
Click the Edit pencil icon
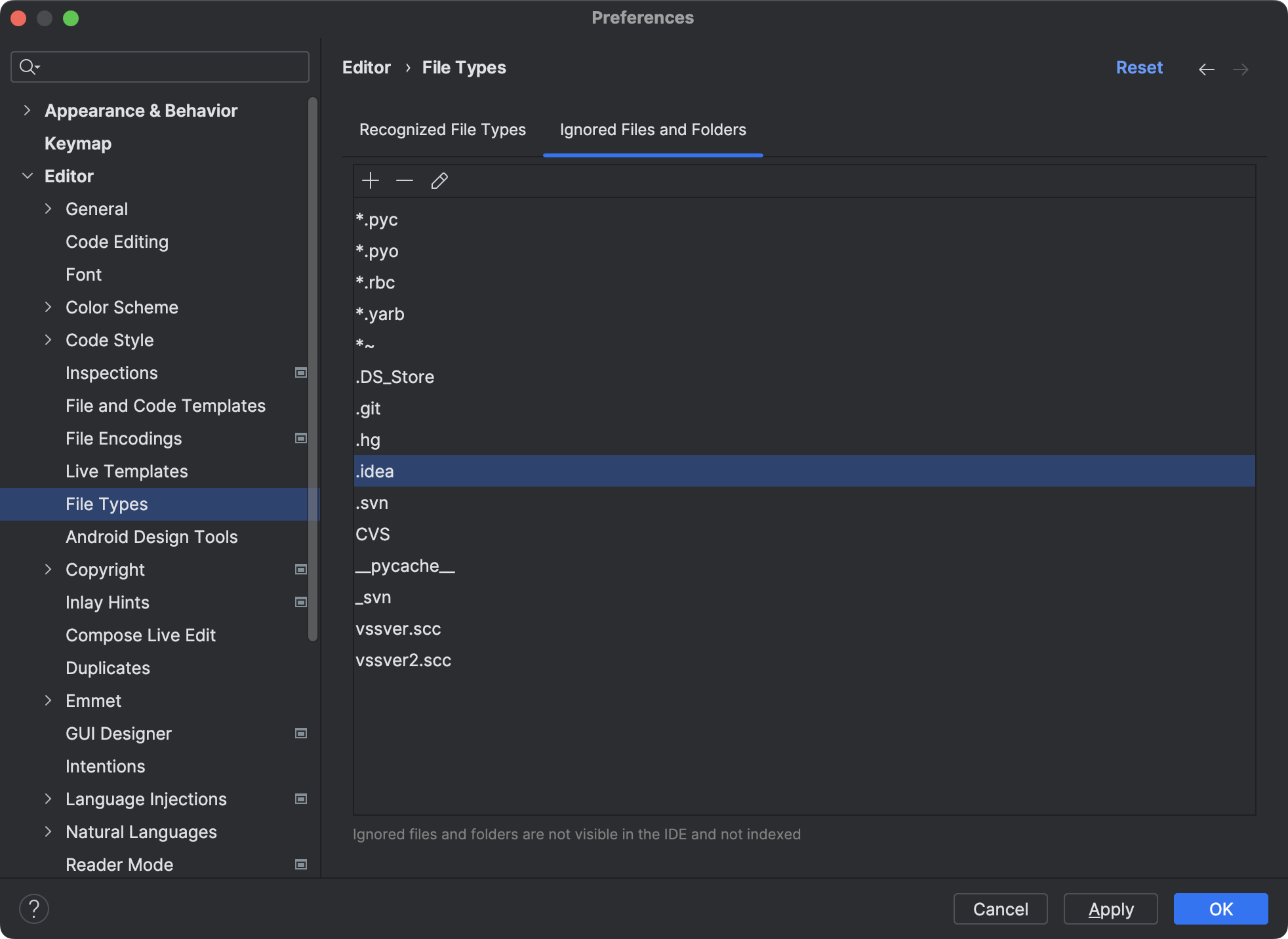(439, 181)
